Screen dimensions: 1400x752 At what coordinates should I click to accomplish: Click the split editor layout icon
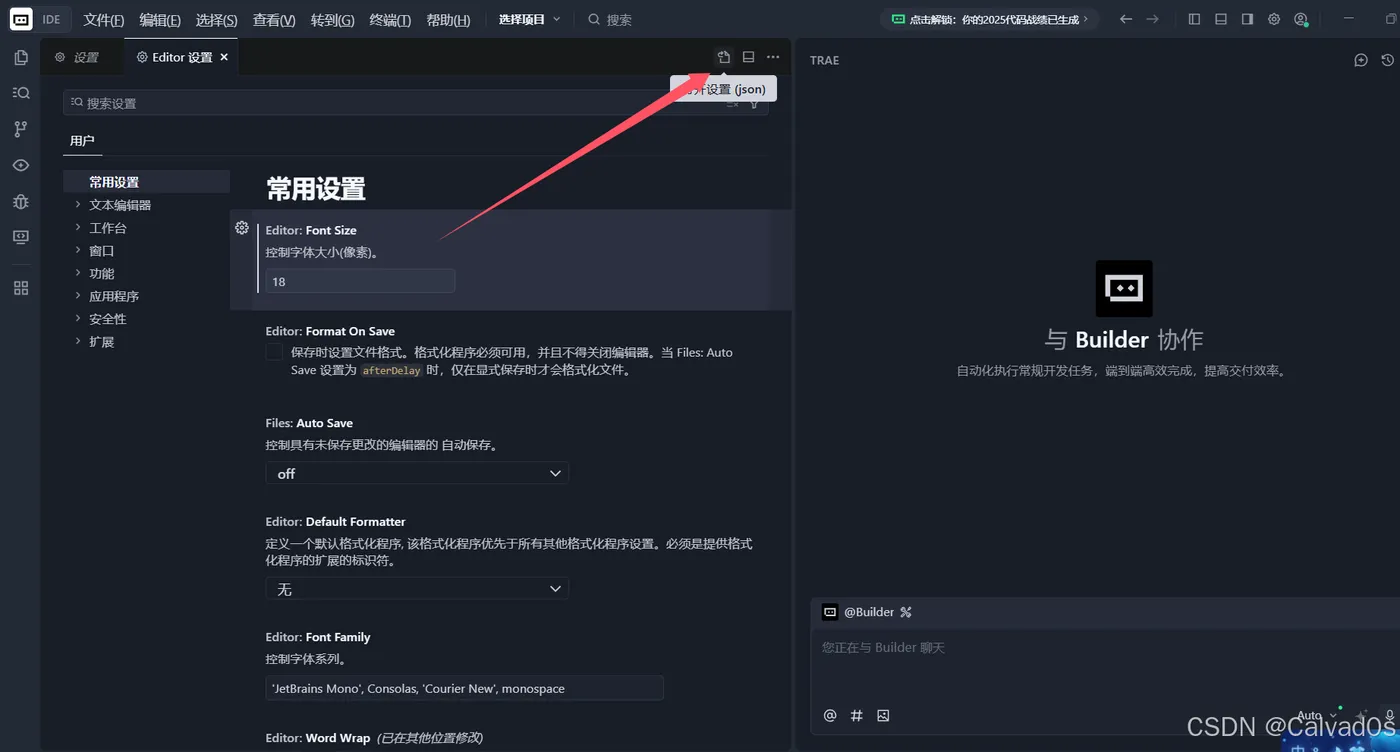pos(748,57)
